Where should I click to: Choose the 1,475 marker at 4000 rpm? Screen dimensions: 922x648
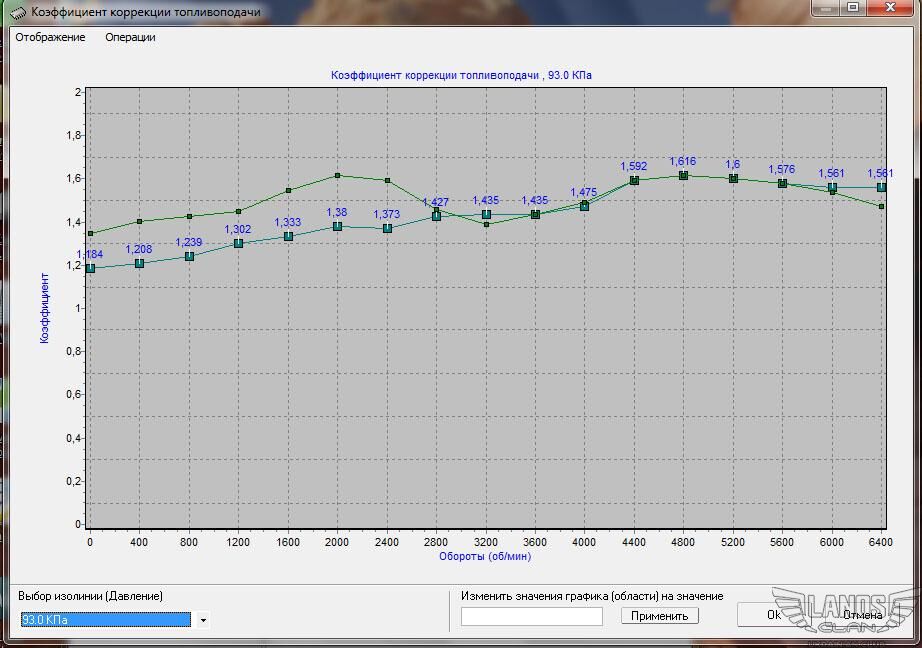click(584, 206)
